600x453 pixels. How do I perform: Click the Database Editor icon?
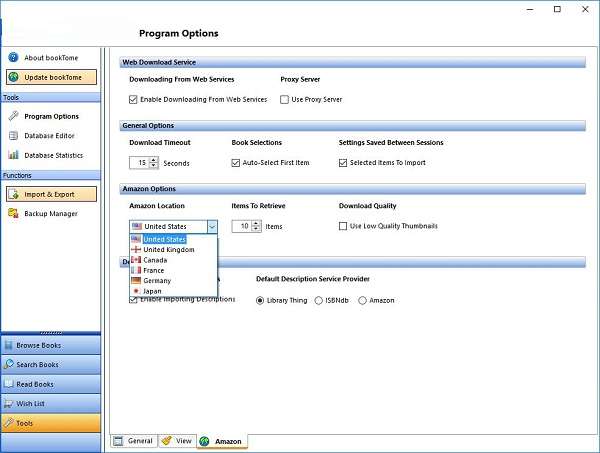(13, 135)
